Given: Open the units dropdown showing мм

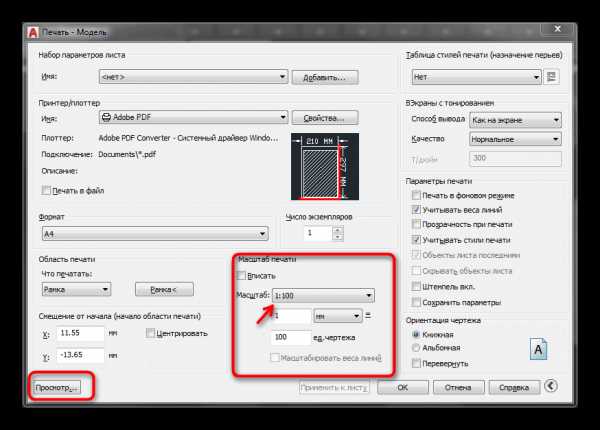Looking at the screenshot, I should point(338,316).
